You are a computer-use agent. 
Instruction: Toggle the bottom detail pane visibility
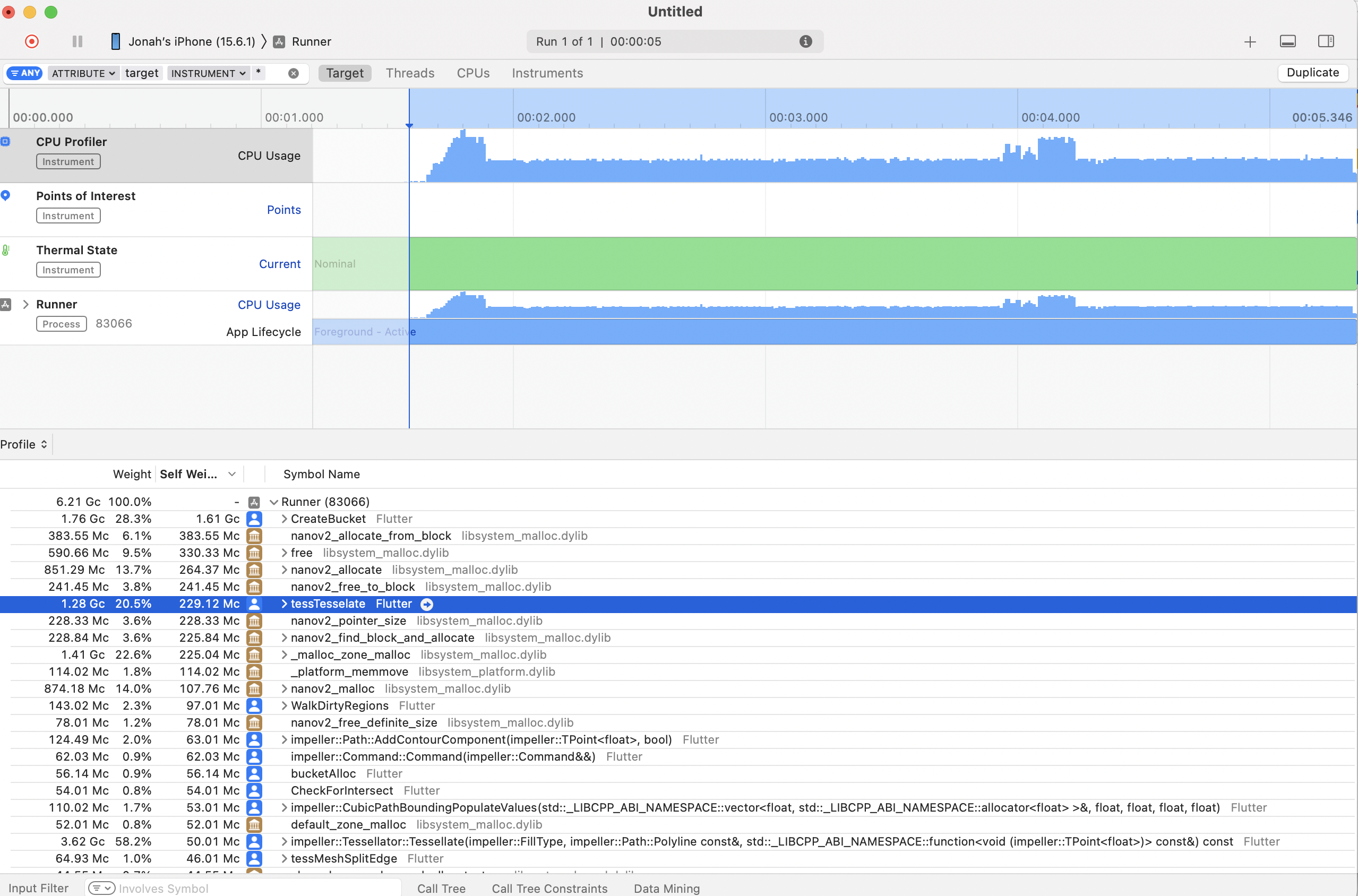click(x=1287, y=41)
